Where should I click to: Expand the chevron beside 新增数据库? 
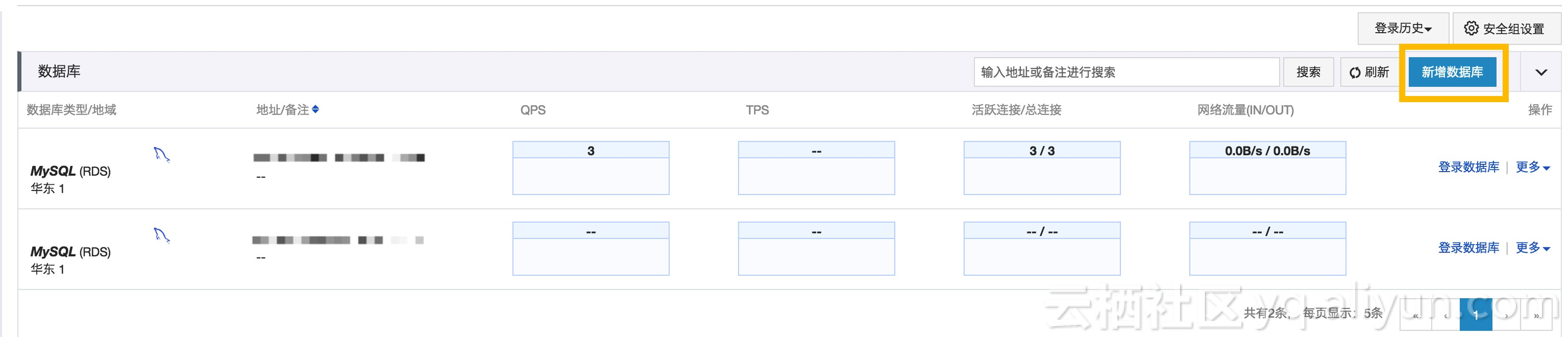[x=1541, y=73]
